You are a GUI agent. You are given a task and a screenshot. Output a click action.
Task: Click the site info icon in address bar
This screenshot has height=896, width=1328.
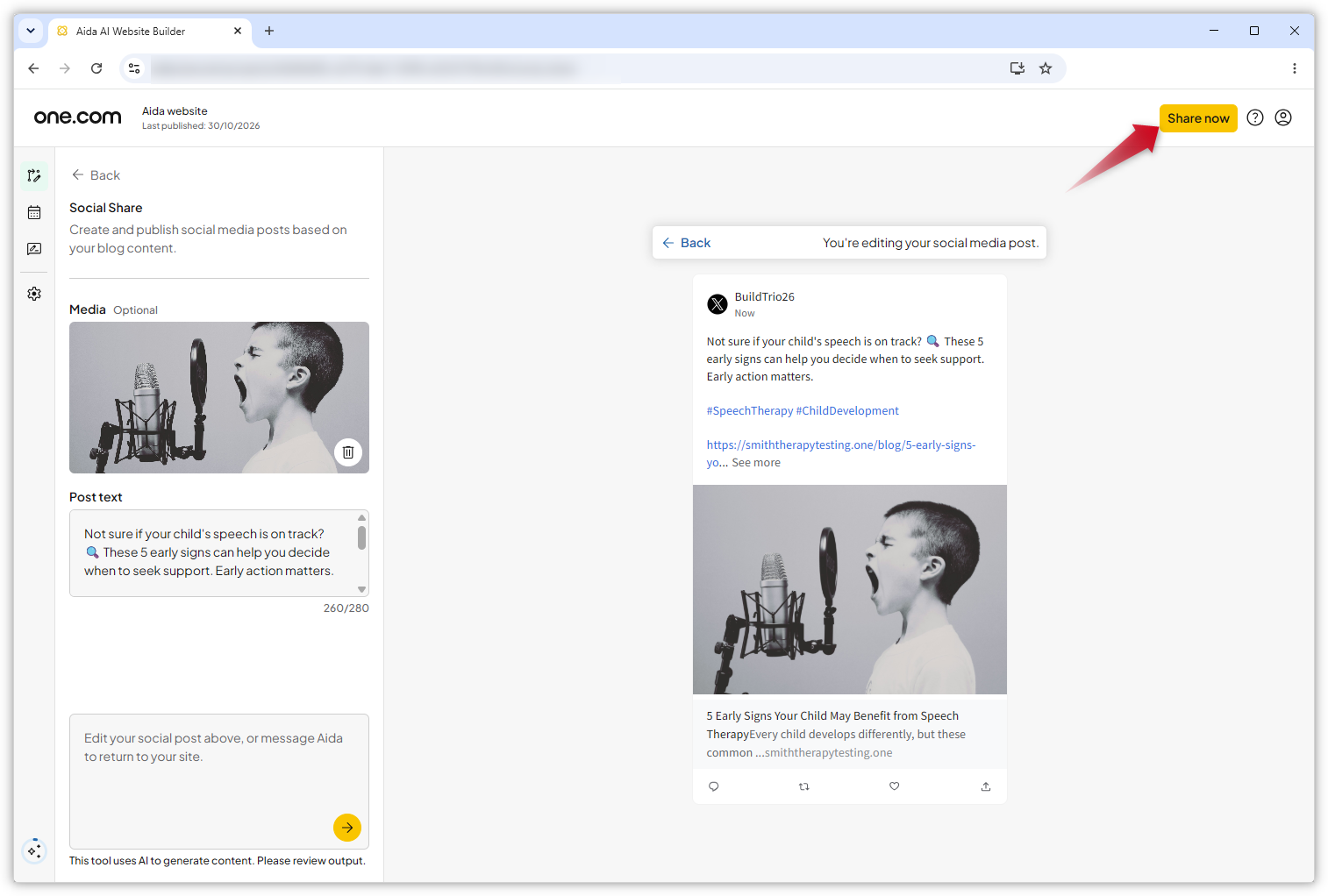[134, 68]
